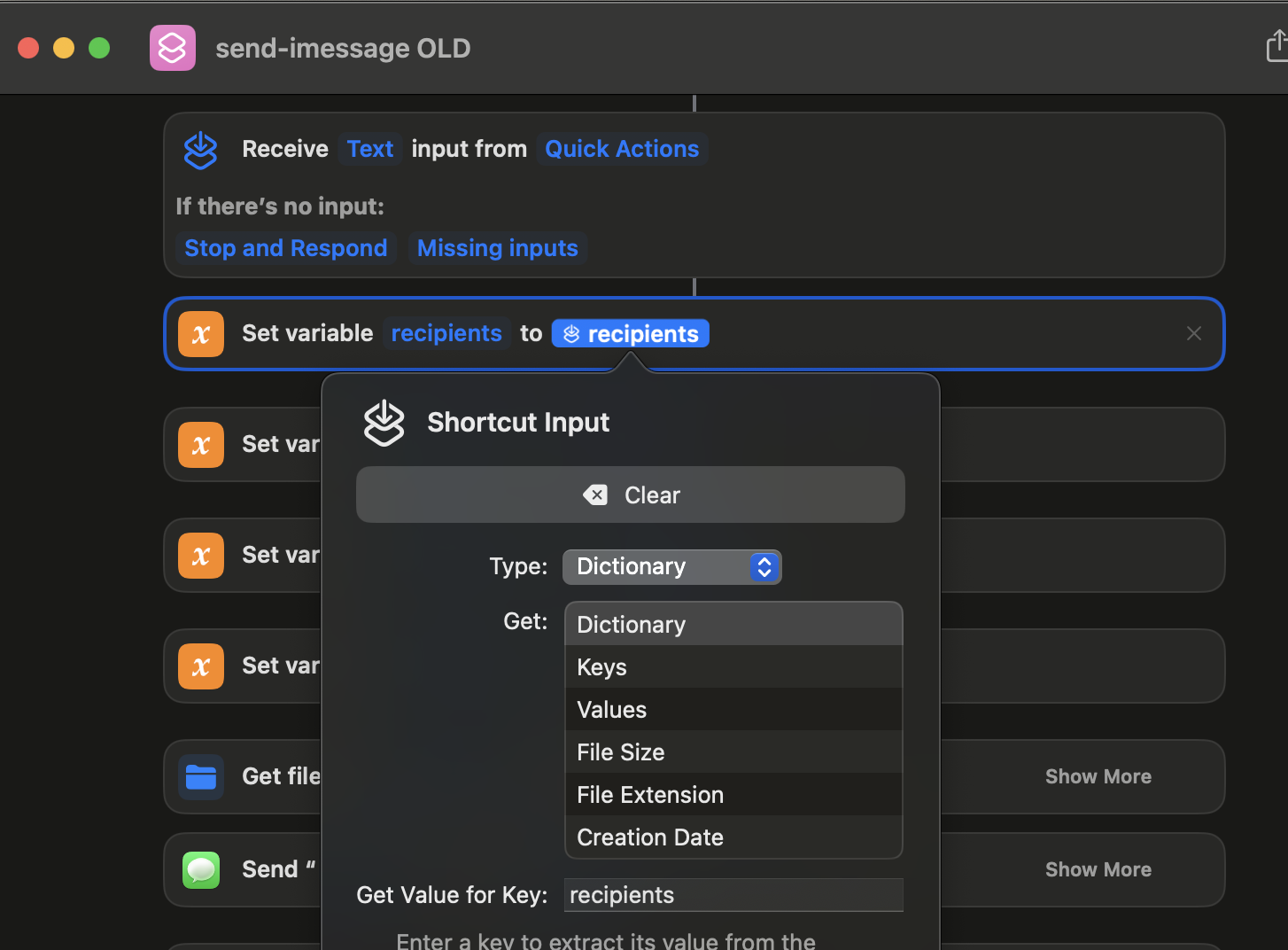Remove the Set variable recipients action

(1193, 333)
